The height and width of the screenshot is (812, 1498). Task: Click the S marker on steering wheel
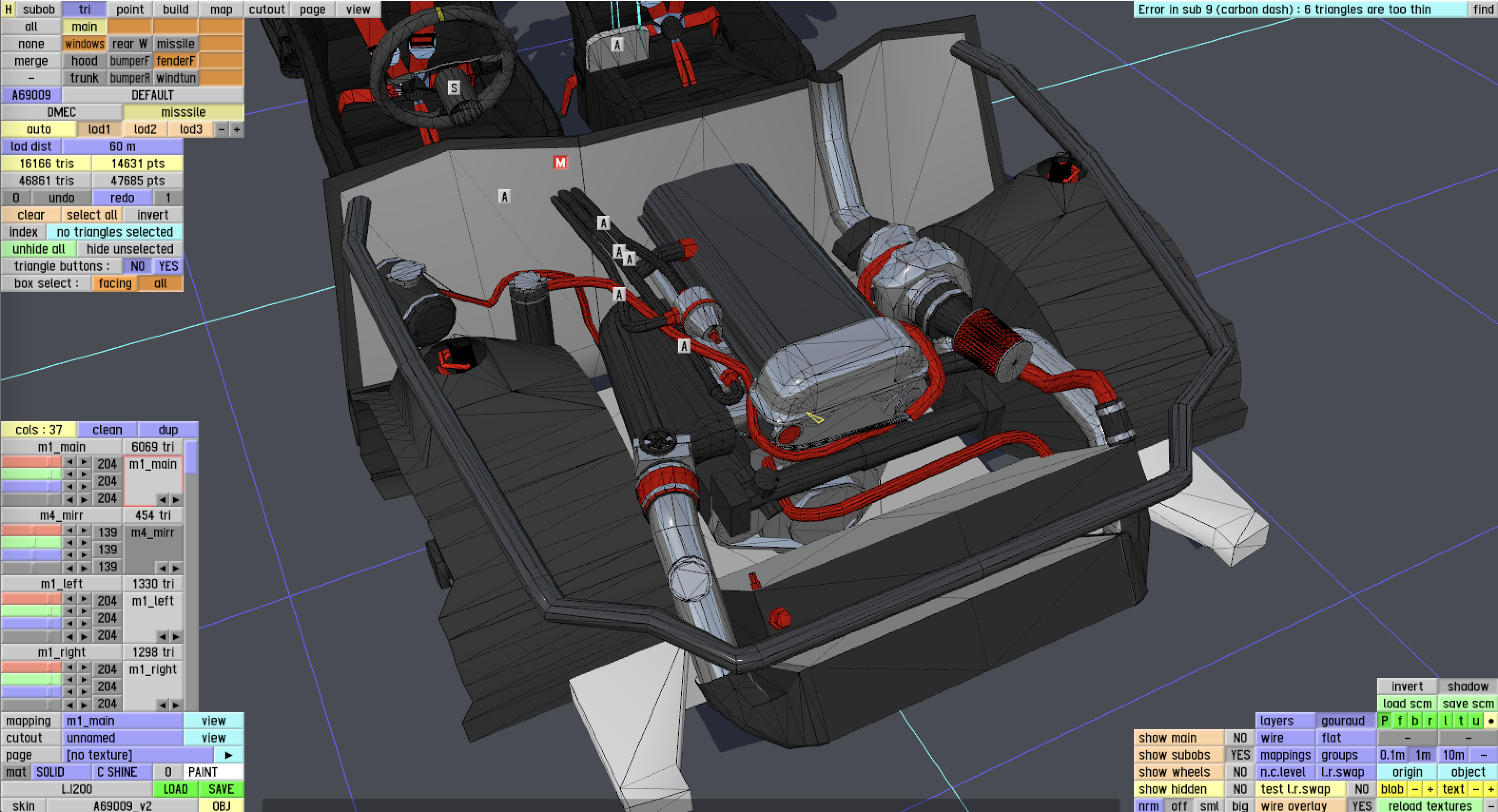point(454,88)
